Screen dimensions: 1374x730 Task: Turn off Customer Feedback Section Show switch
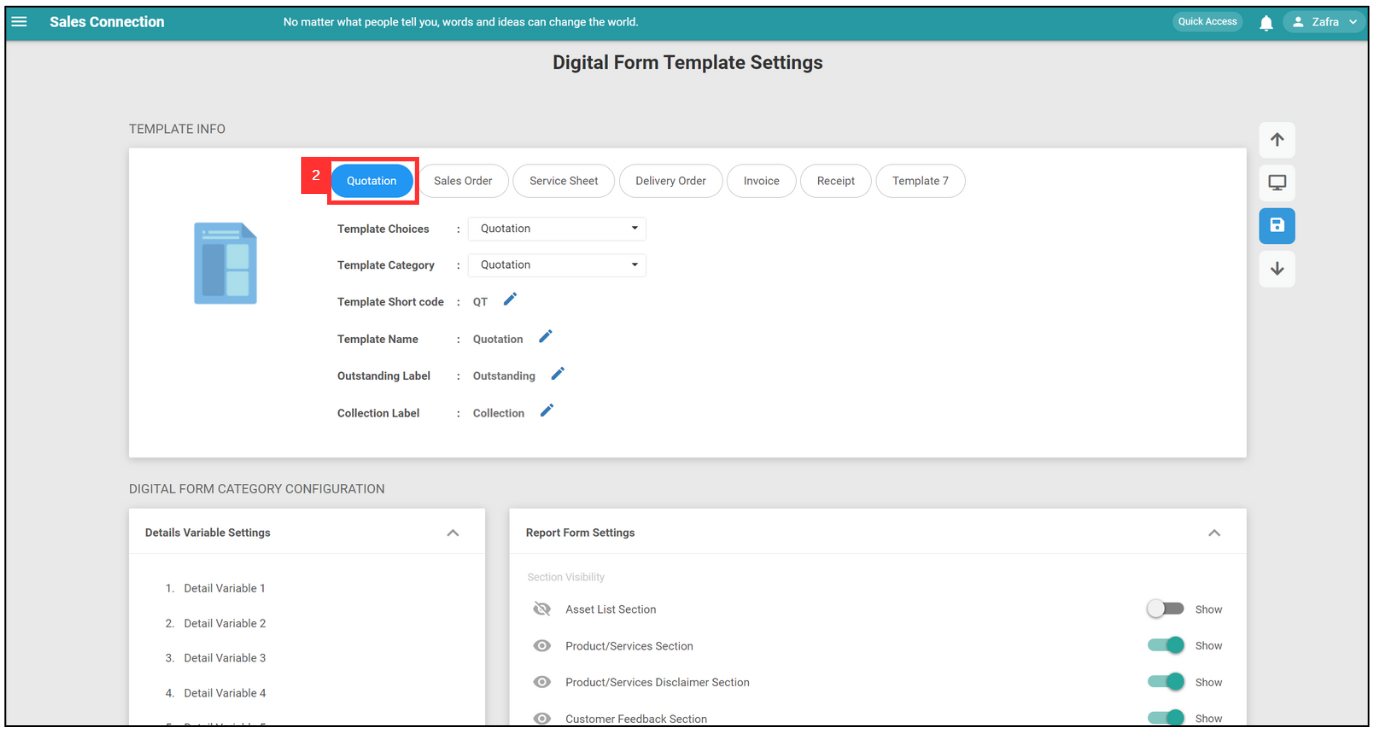[1165, 717]
